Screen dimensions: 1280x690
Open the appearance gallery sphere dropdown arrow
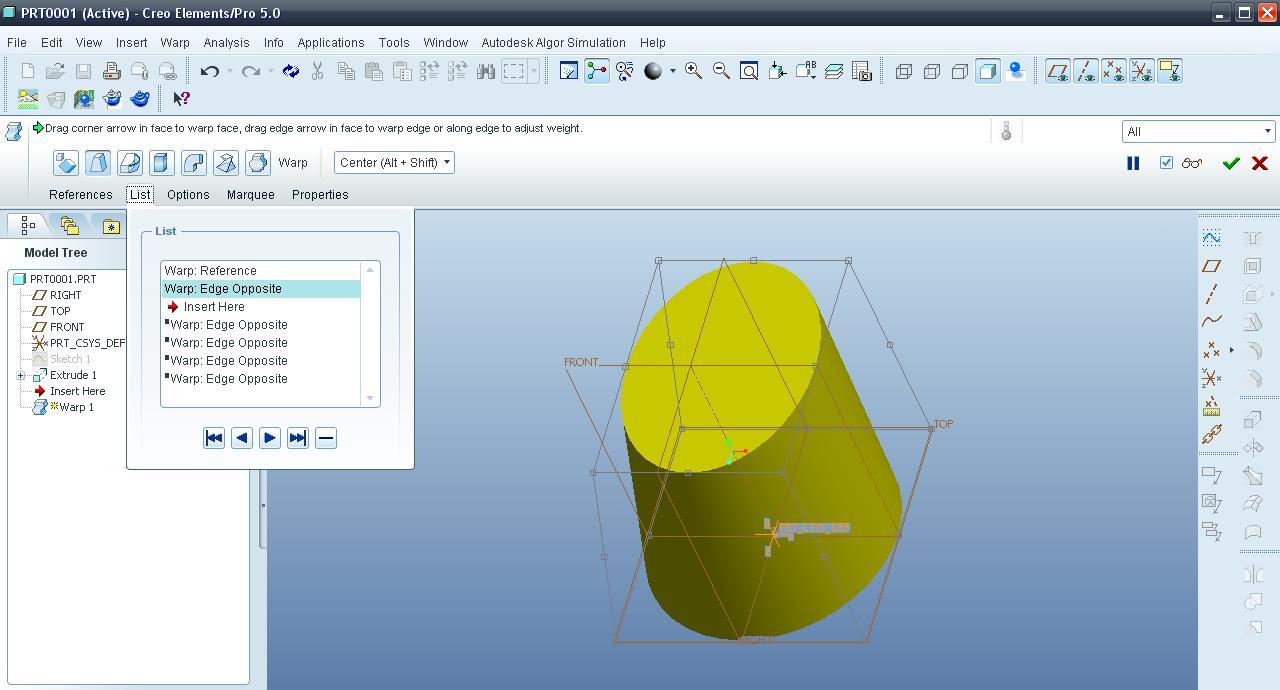click(673, 71)
